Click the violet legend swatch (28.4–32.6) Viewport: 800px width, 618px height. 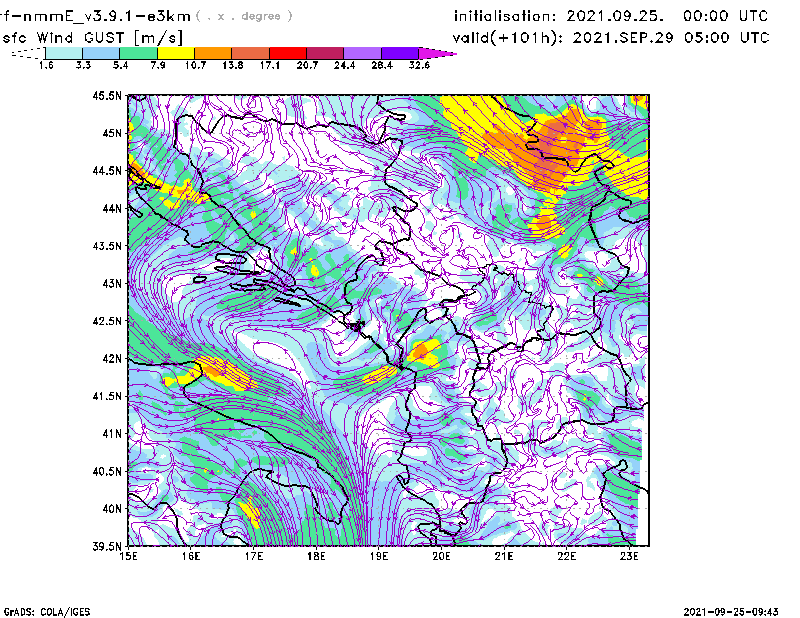point(399,53)
